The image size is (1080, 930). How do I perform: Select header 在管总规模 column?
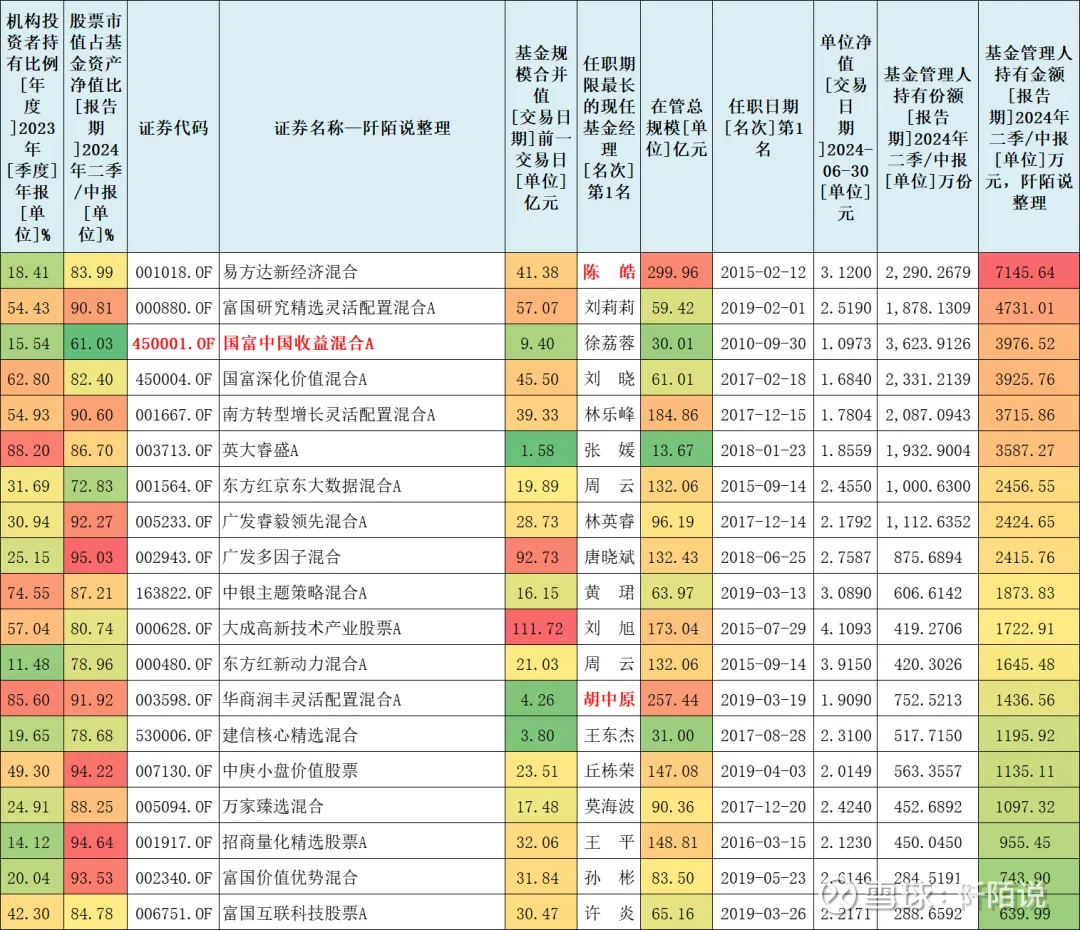coord(676,127)
